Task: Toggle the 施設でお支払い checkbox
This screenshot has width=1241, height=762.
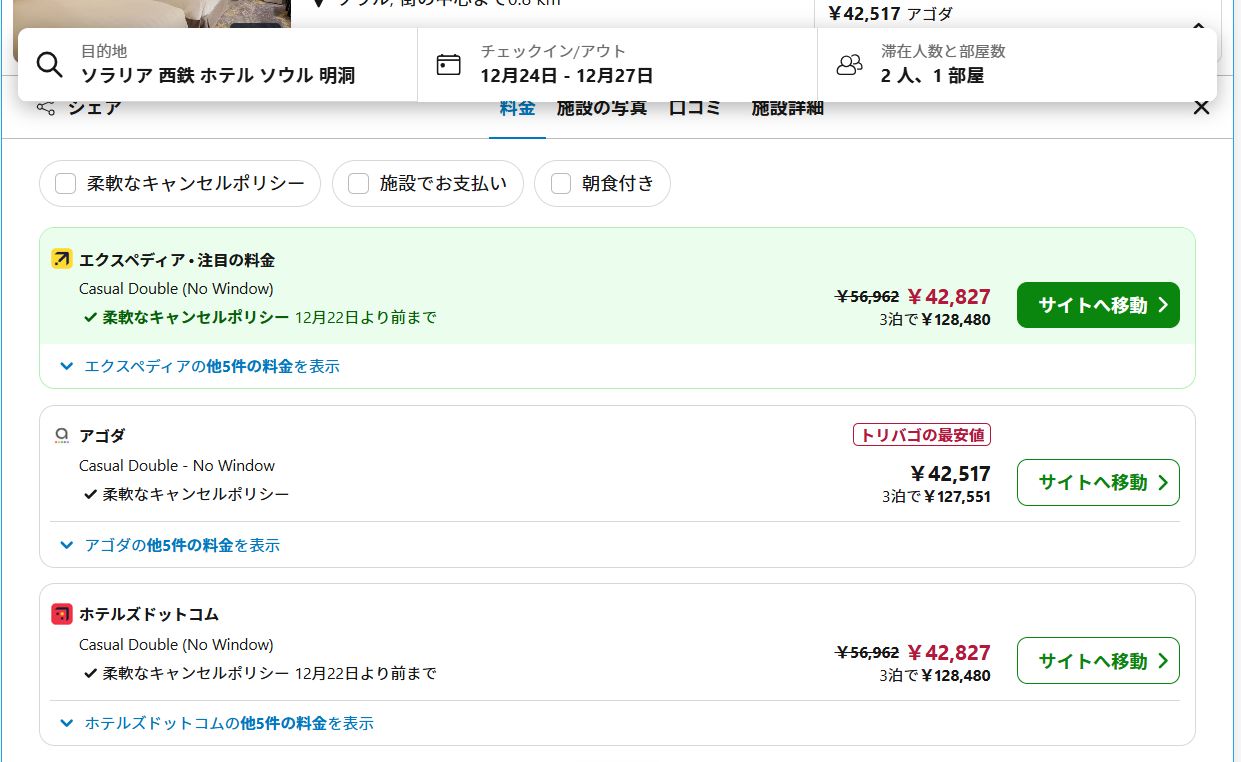Action: (359, 184)
